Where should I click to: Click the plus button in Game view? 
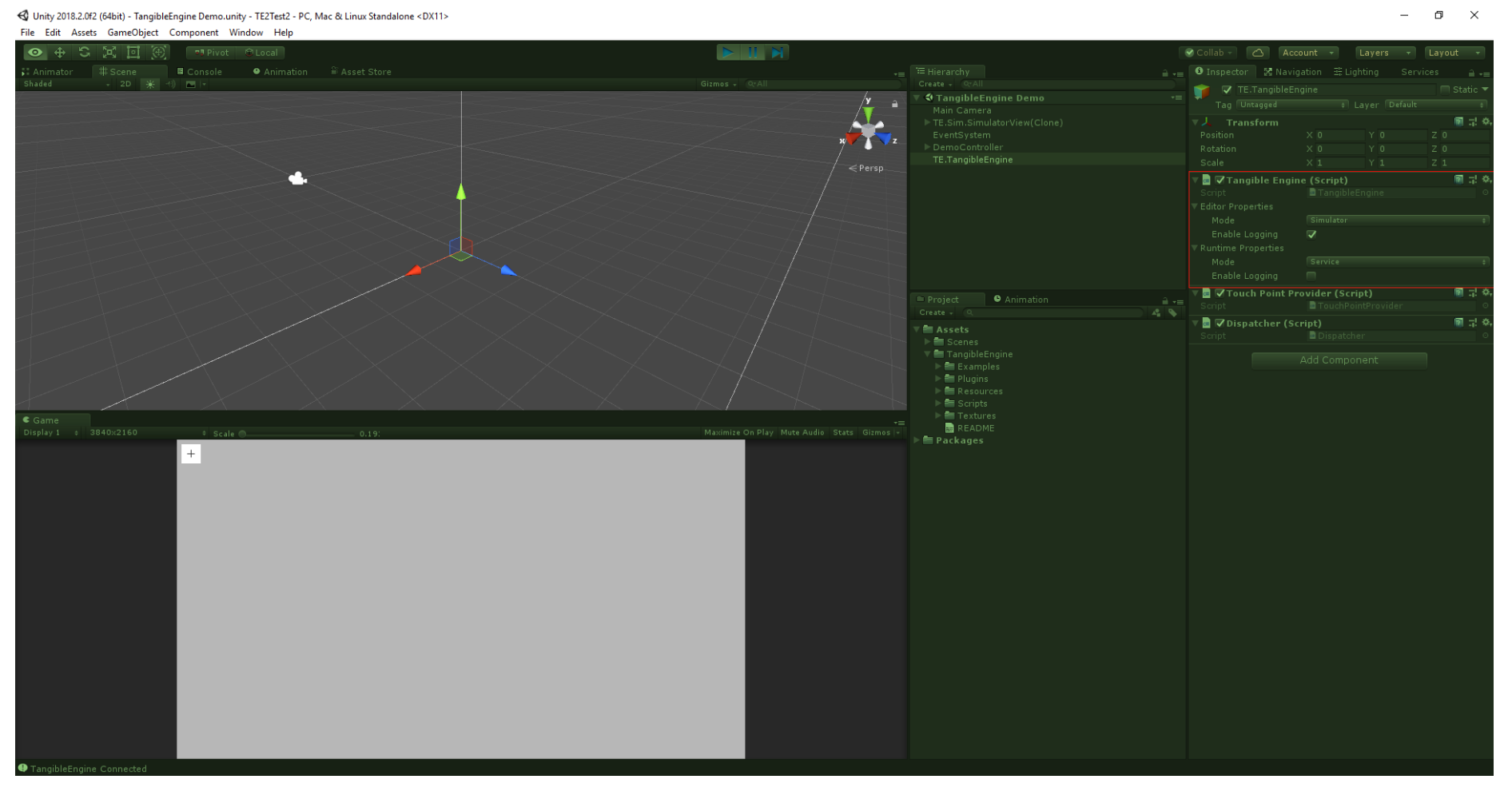pos(191,454)
